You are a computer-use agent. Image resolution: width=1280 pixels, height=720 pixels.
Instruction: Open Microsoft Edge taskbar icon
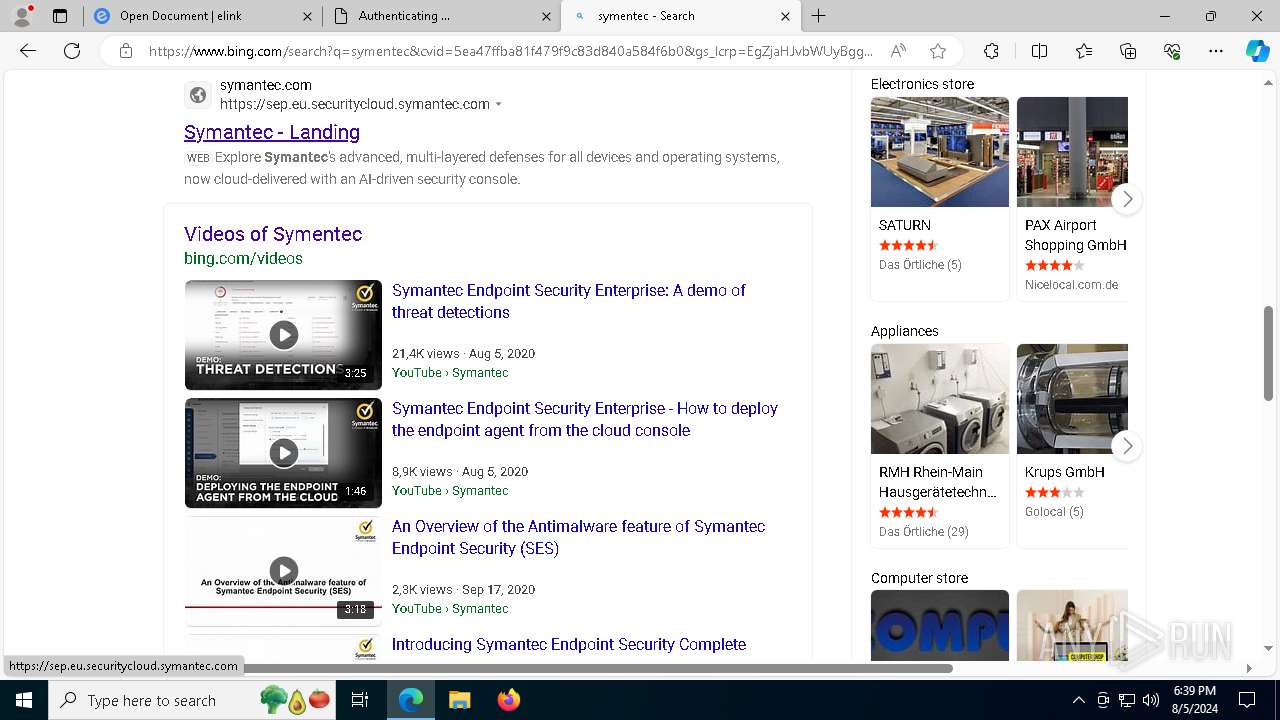point(411,700)
